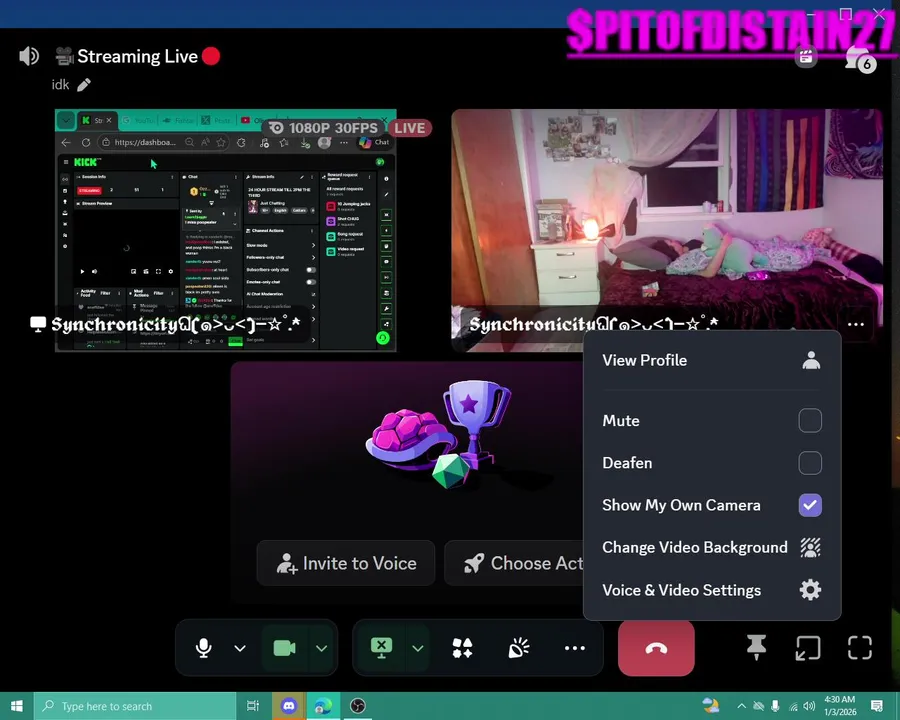Open Discord from the taskbar
The height and width of the screenshot is (720, 900).
(x=289, y=706)
